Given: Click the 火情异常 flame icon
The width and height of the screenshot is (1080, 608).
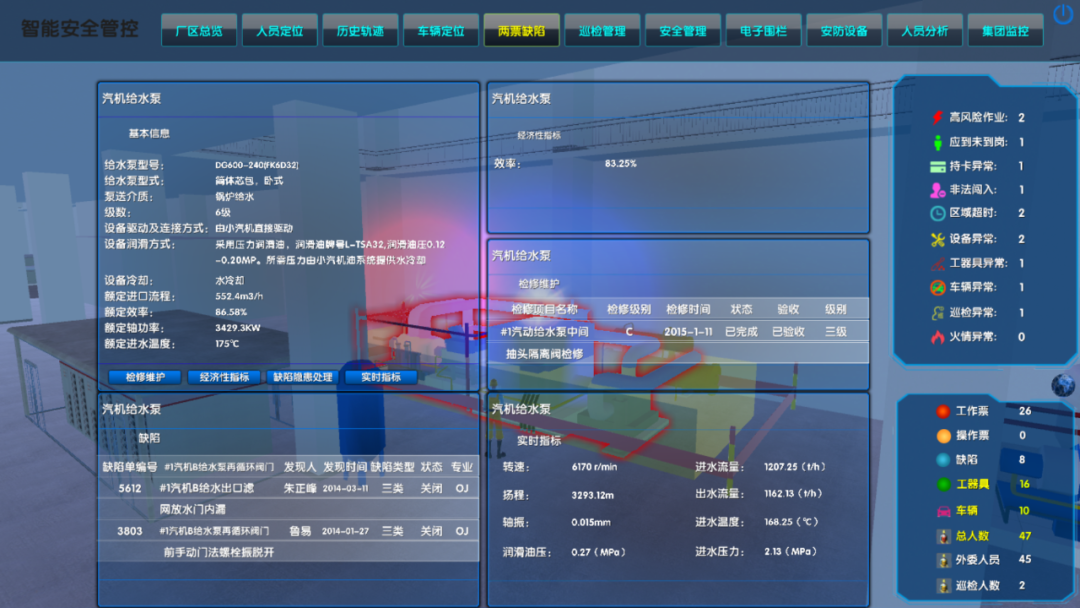Looking at the screenshot, I should click(937, 337).
